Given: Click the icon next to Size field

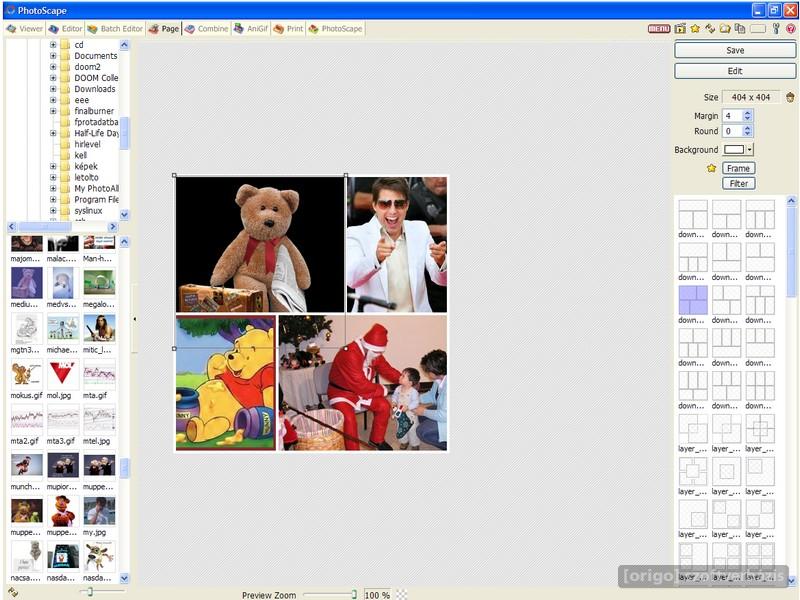Looking at the screenshot, I should click(x=790, y=97).
